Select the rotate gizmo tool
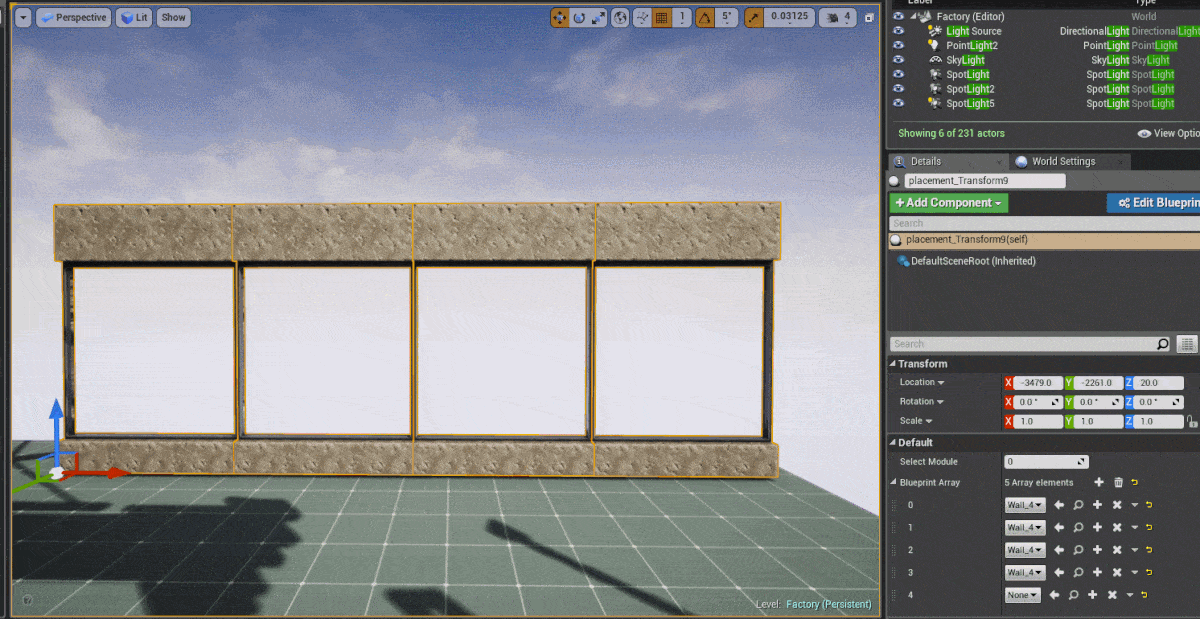The height and width of the screenshot is (619, 1200). click(x=579, y=17)
